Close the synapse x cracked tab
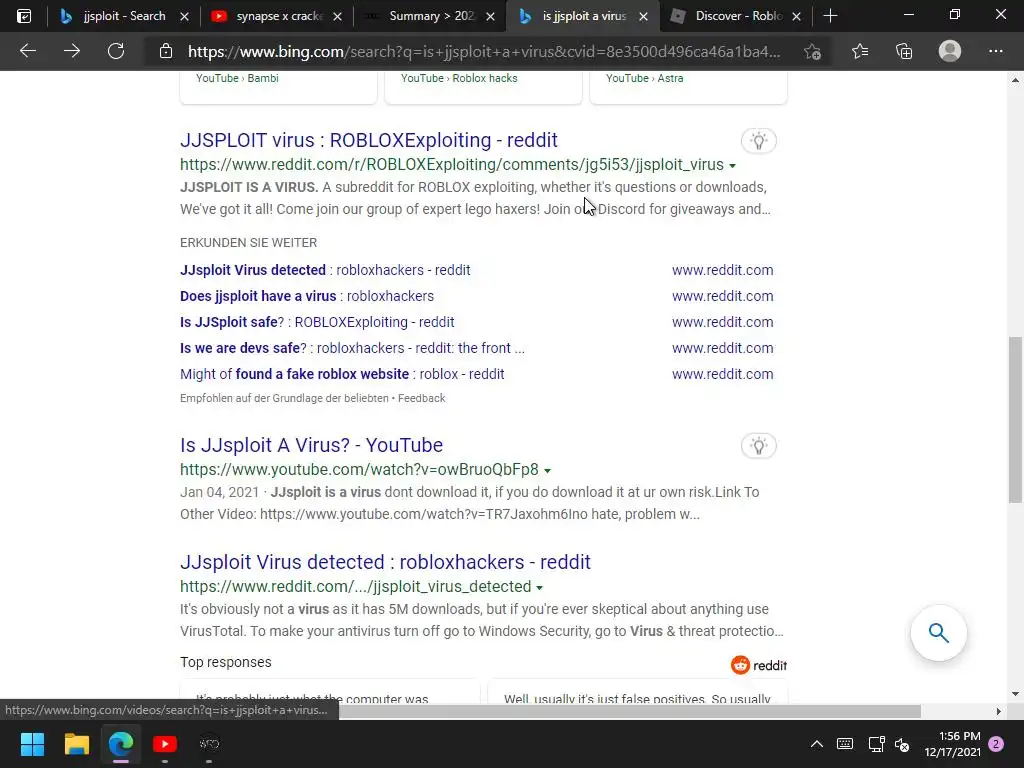This screenshot has height=768, width=1024. click(337, 16)
